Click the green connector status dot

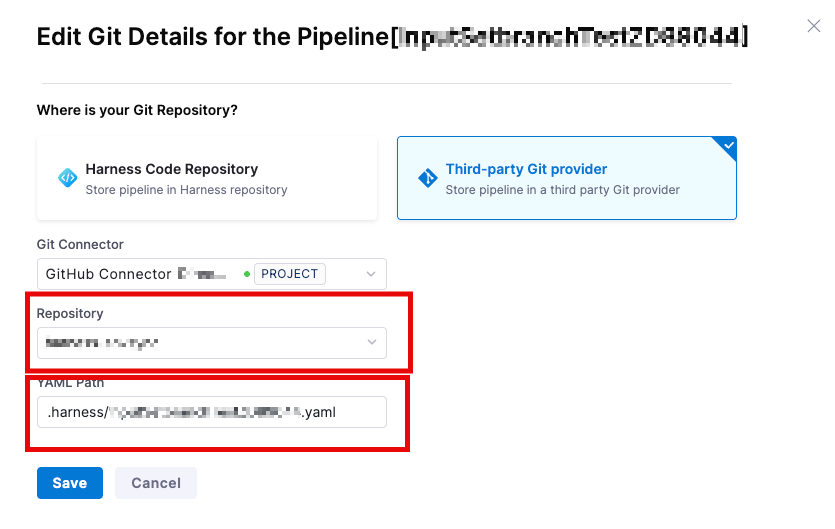point(246,274)
